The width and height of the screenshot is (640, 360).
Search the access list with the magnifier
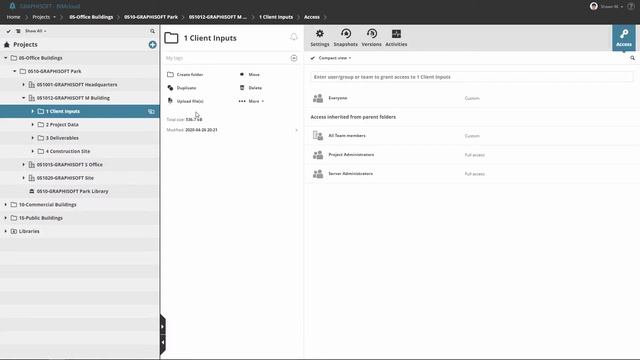click(632, 58)
